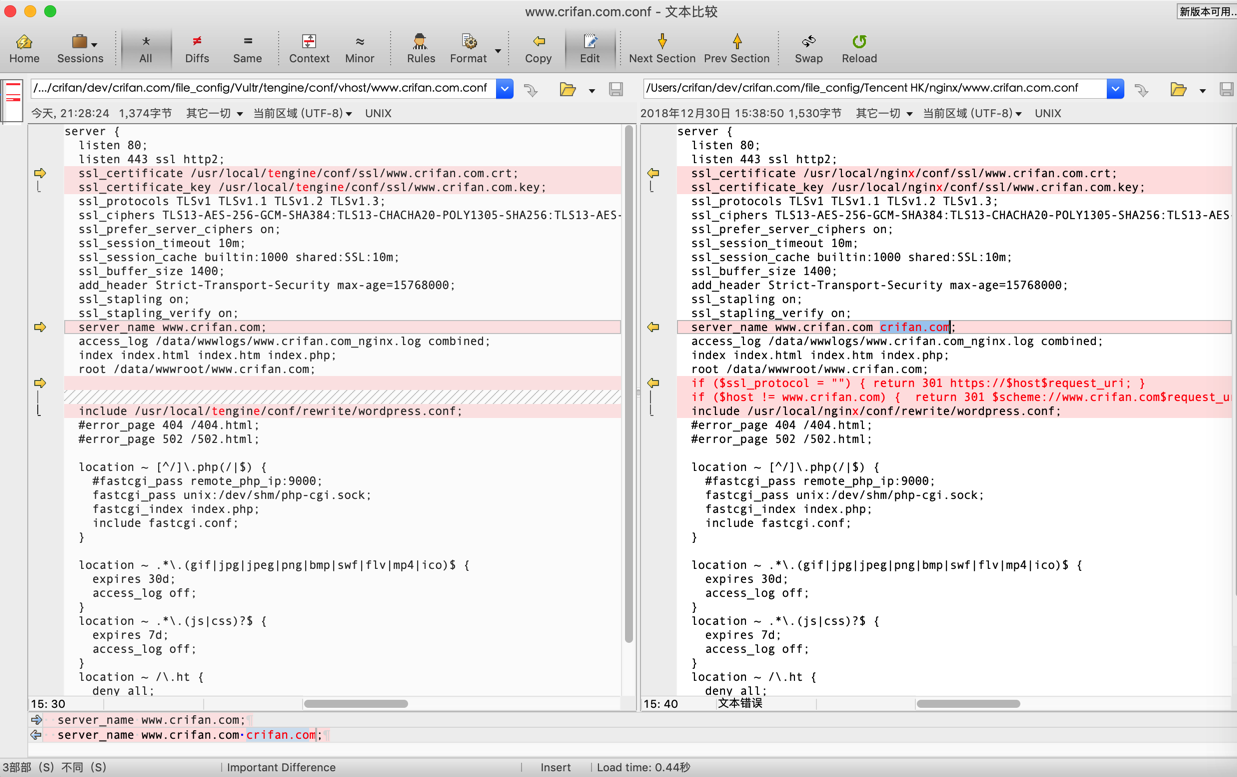Go to the Home view
The width and height of the screenshot is (1237, 777).
(24, 48)
